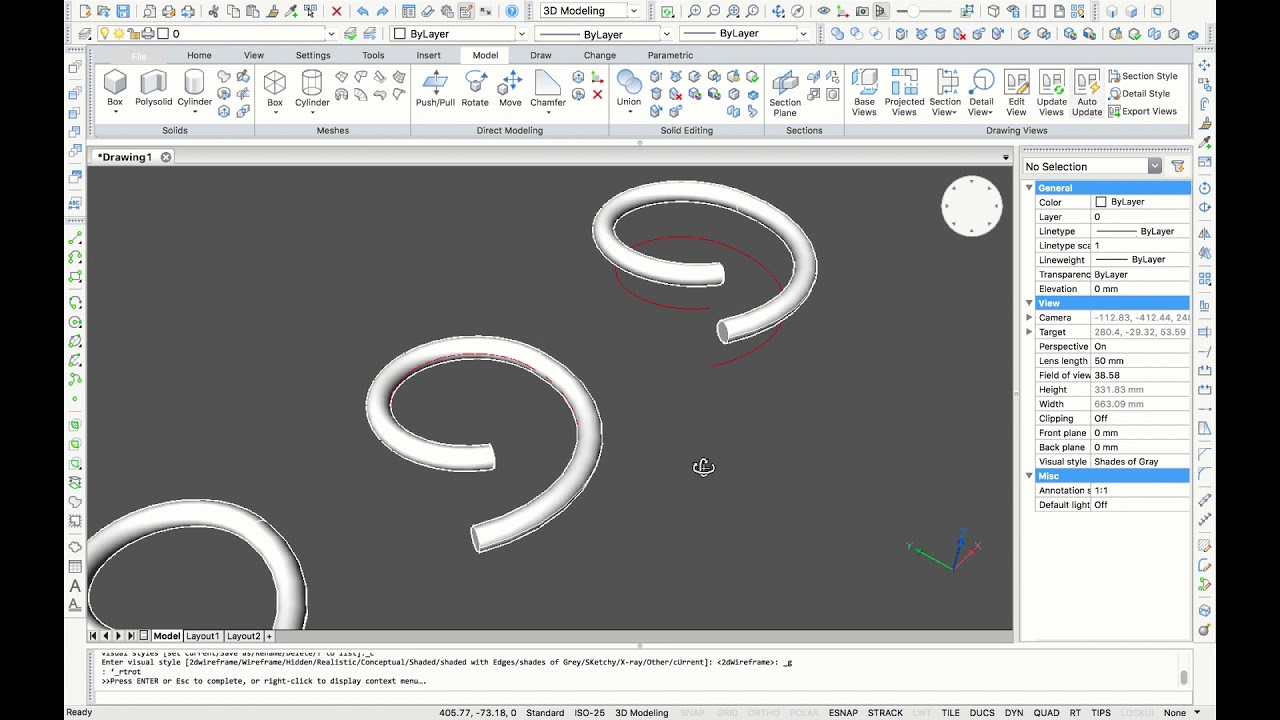Open the Union tool dropdown arrow
The width and height of the screenshot is (1280, 720).
pos(629,112)
